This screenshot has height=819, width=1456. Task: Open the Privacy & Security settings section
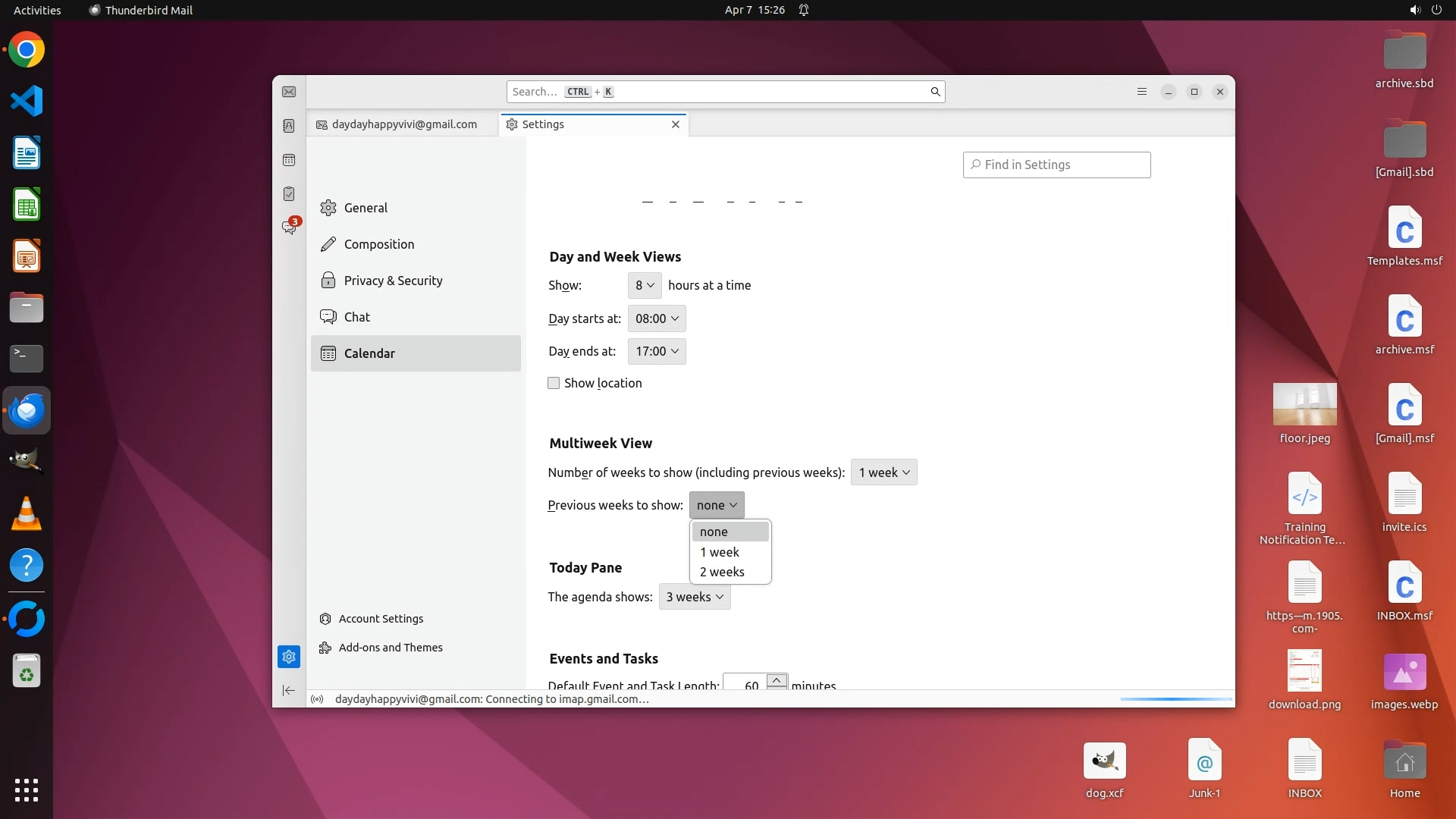(x=393, y=281)
